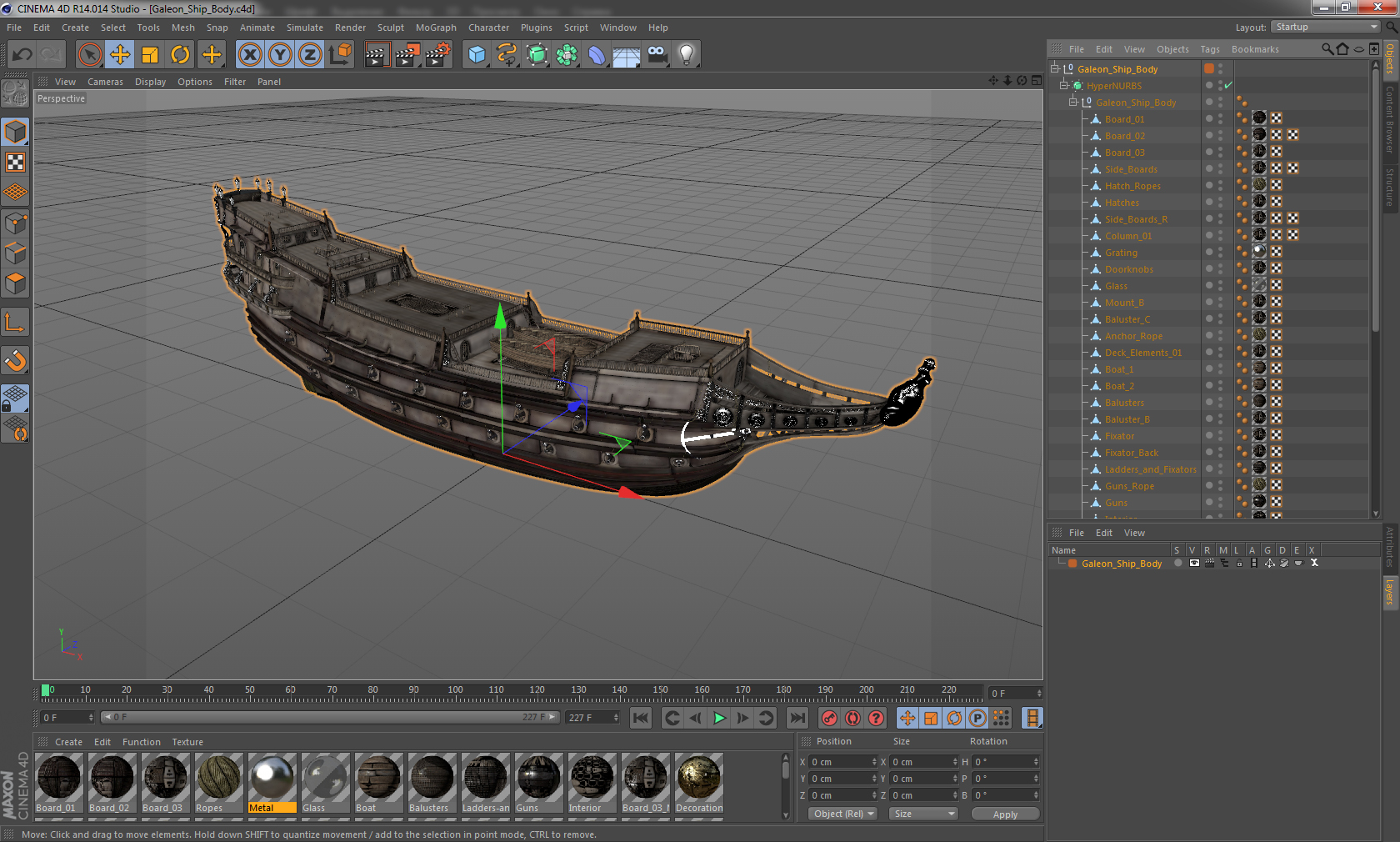Enable the Axis mode icon
1400x842 pixels.
pos(16,322)
